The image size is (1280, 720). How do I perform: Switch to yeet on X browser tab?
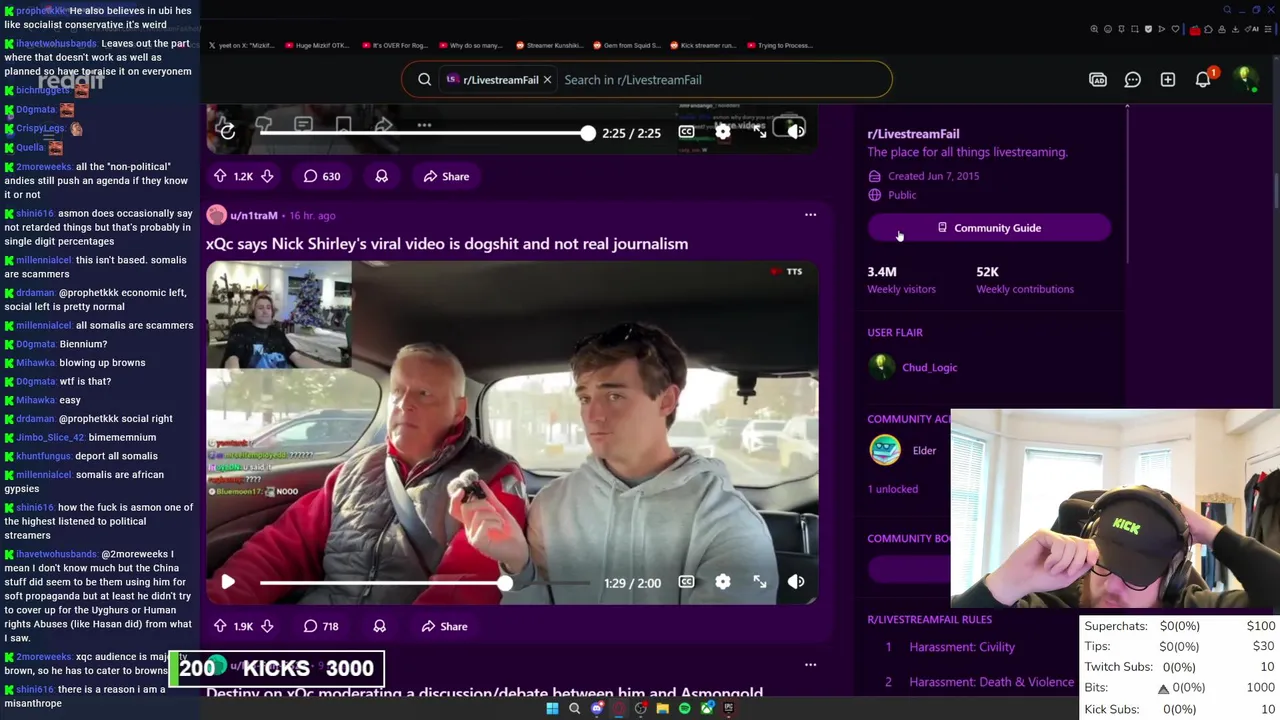pos(243,45)
